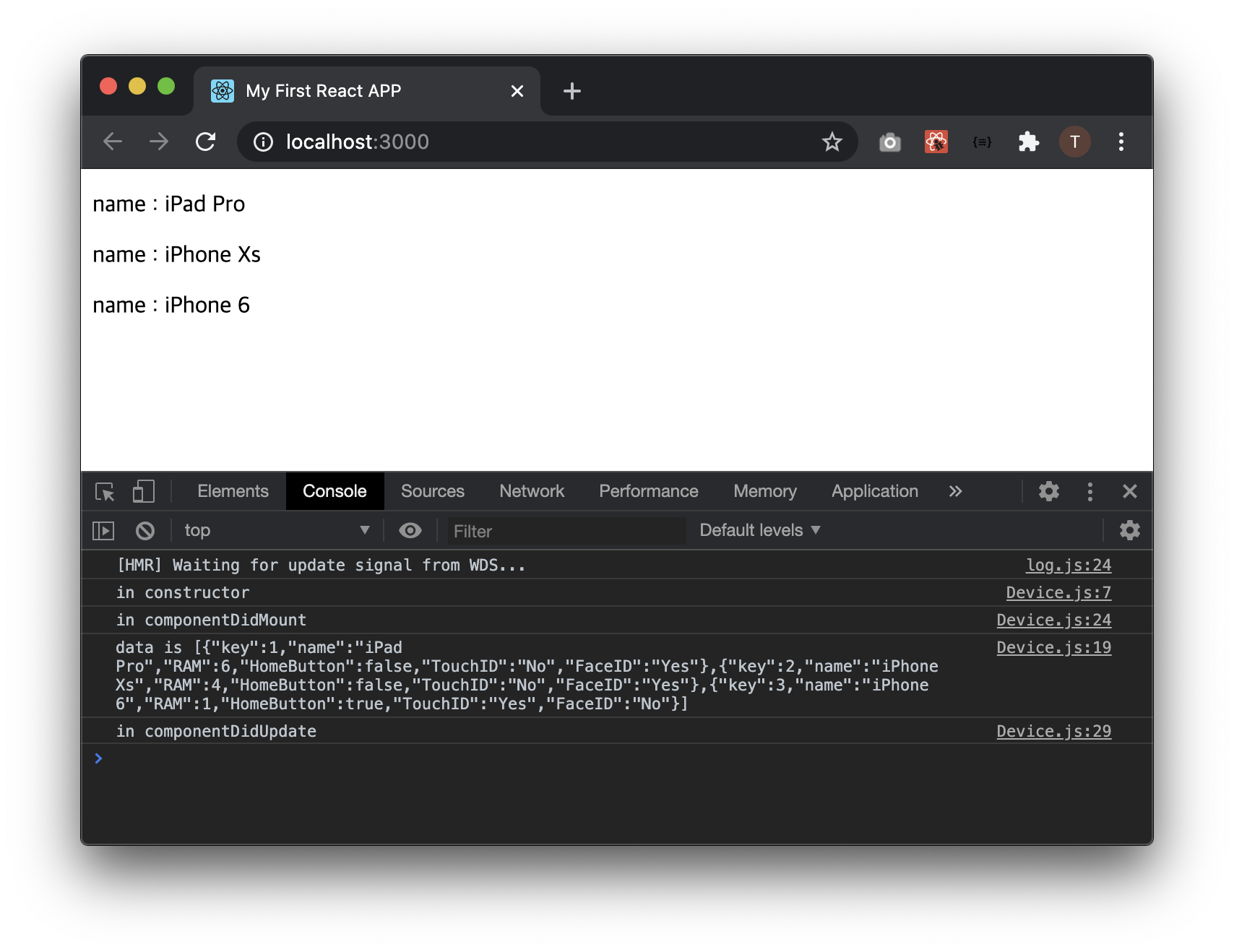The height and width of the screenshot is (952, 1234).
Task: Open the JSON formatter braces extension
Action: click(x=982, y=142)
